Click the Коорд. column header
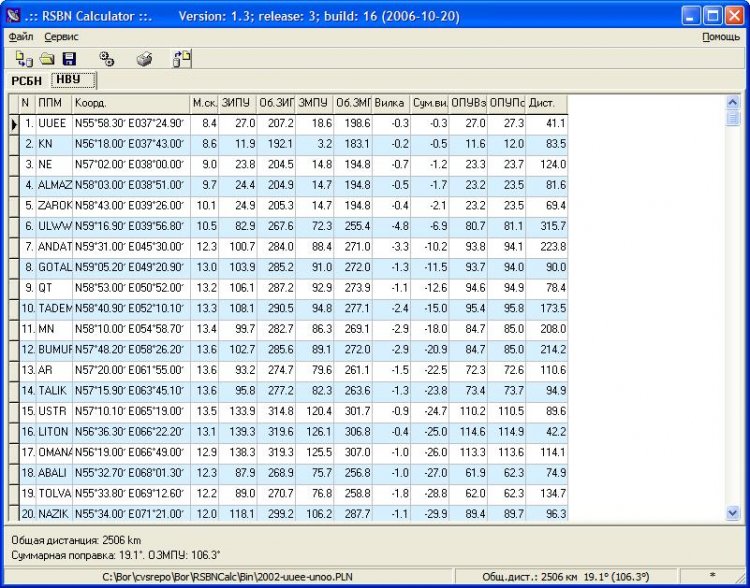Viewport: 750px width, 588px height. coord(131,103)
